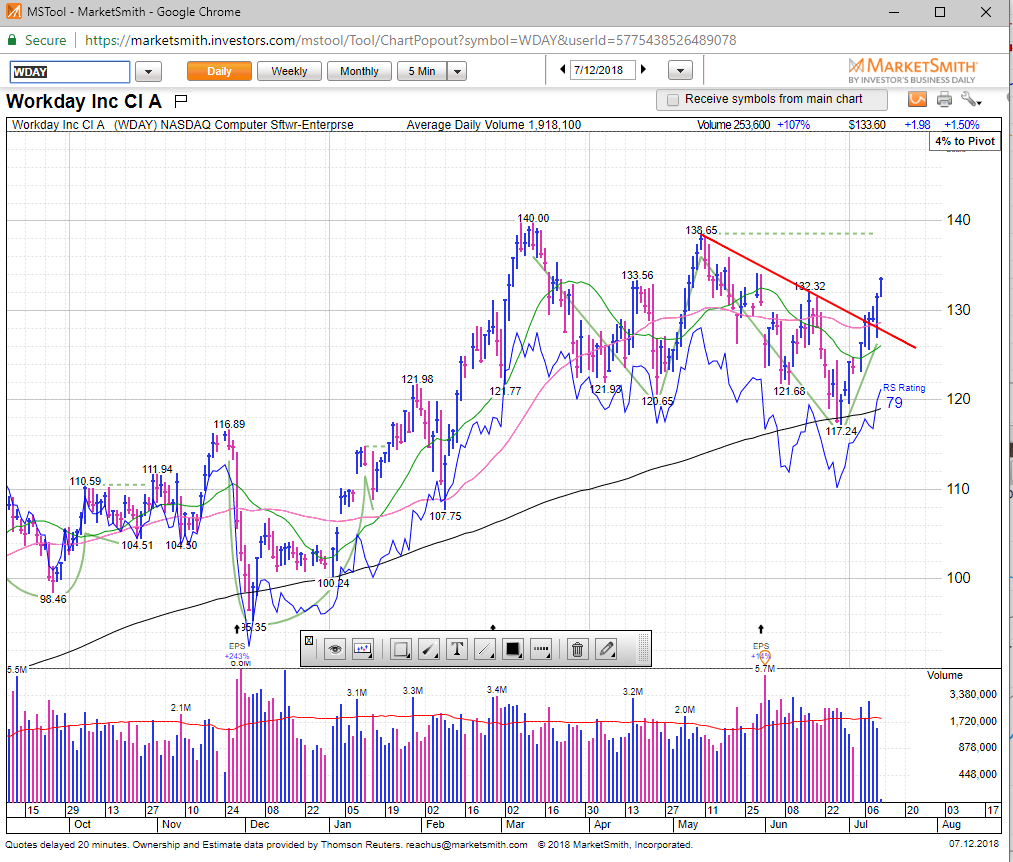Switch to the Monthly chart view
The image size is (1013, 862).
(x=359, y=71)
